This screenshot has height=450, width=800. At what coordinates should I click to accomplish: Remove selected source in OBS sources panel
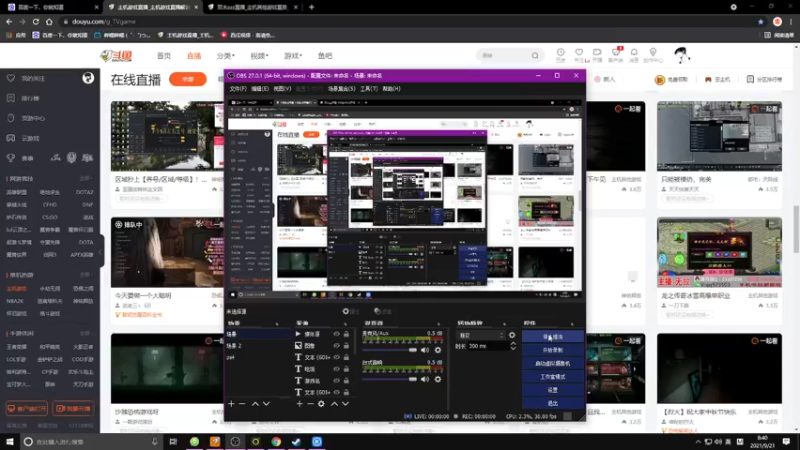[x=310, y=404]
